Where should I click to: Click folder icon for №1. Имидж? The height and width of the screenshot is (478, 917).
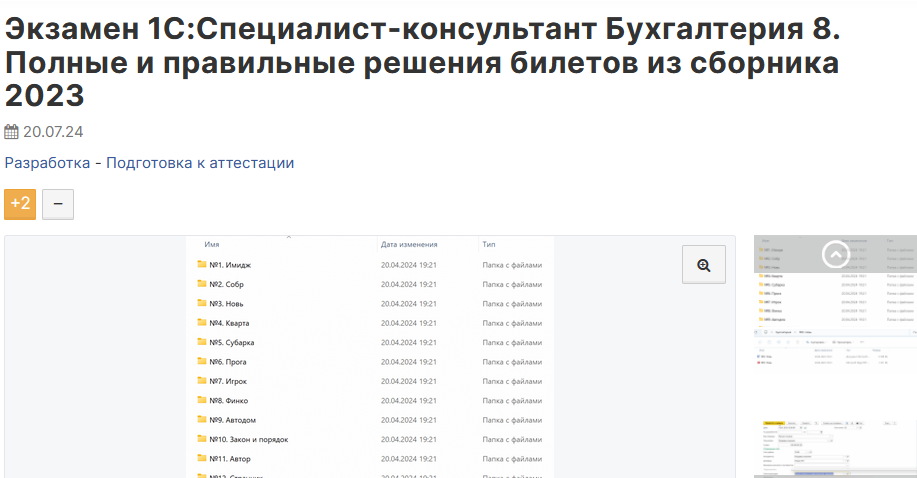201,265
